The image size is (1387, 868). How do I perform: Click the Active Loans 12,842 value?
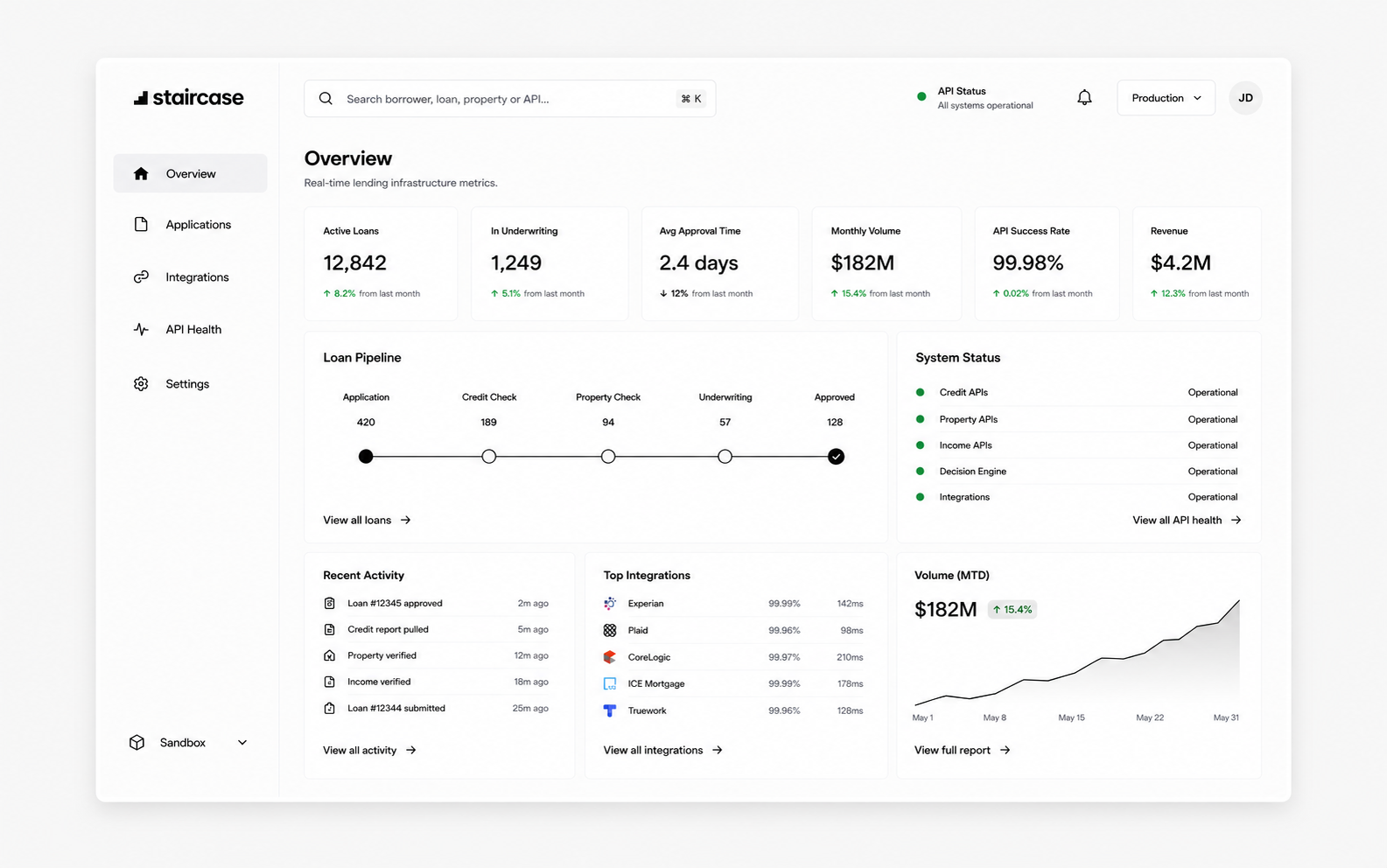tap(354, 262)
